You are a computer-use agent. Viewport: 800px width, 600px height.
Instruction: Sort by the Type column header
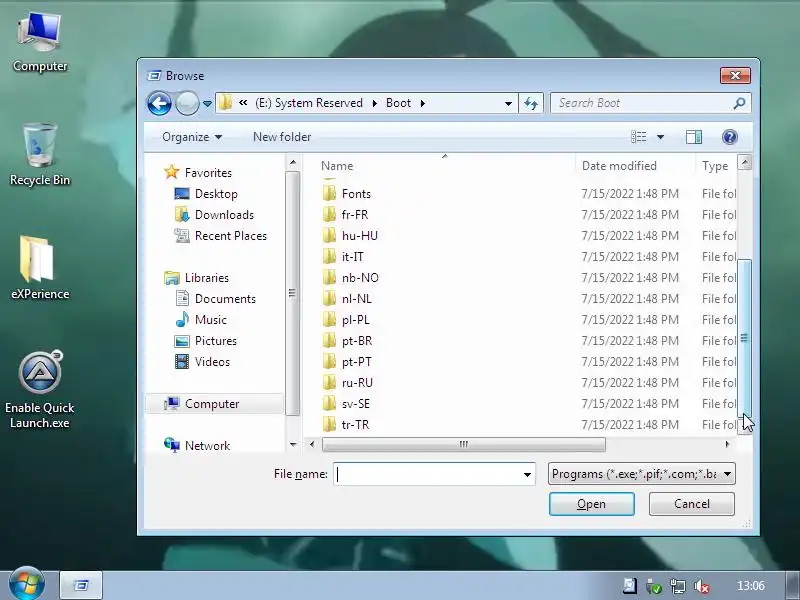coord(715,166)
